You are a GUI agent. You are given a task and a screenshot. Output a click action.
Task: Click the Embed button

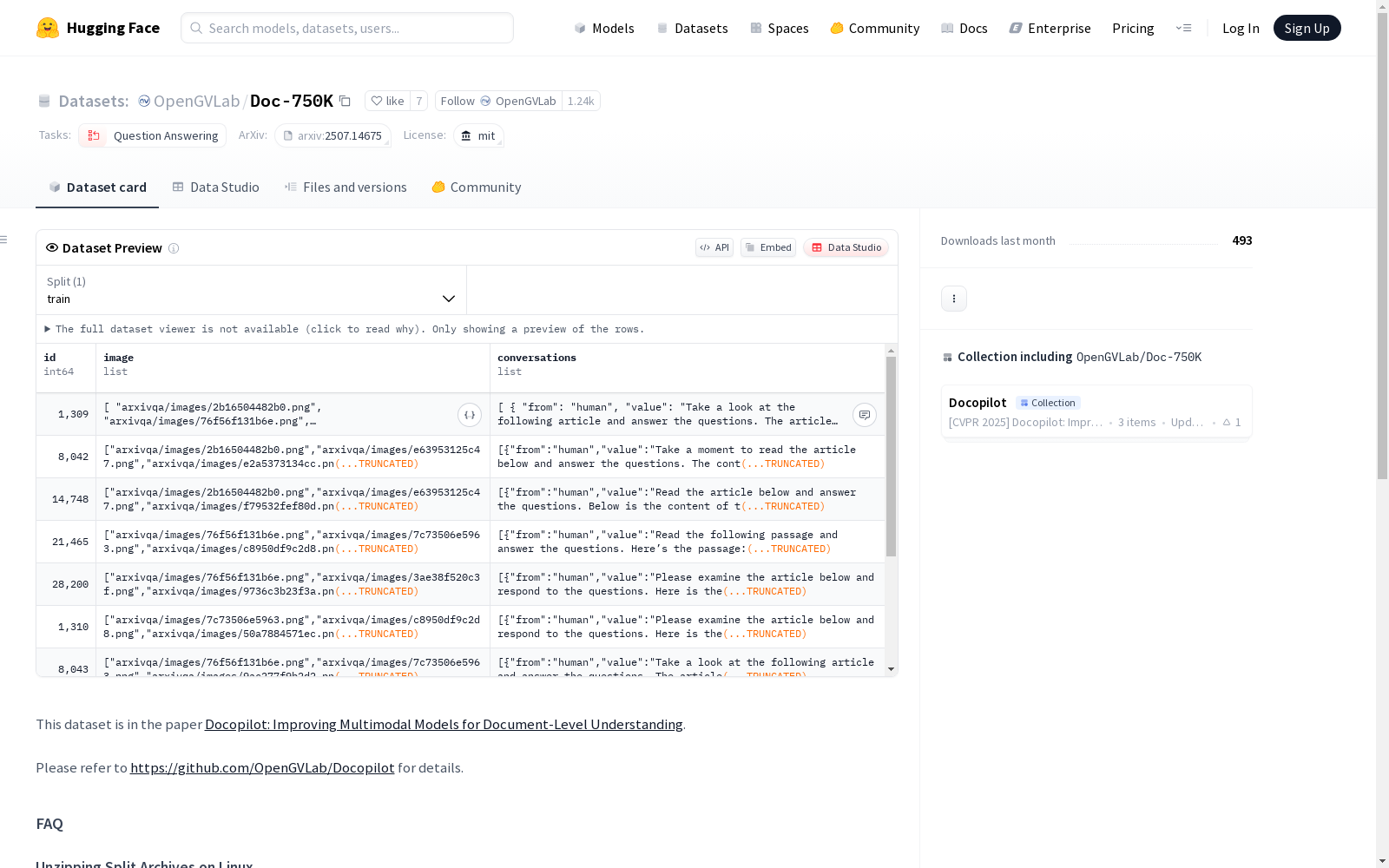pos(768,247)
